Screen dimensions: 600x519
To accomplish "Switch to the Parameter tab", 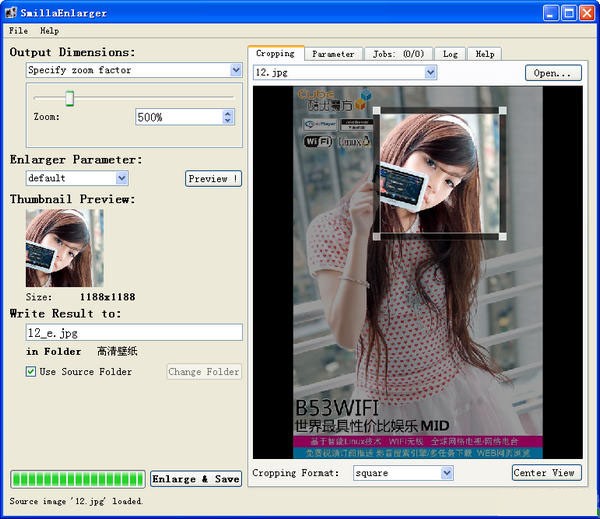I will (333, 54).
